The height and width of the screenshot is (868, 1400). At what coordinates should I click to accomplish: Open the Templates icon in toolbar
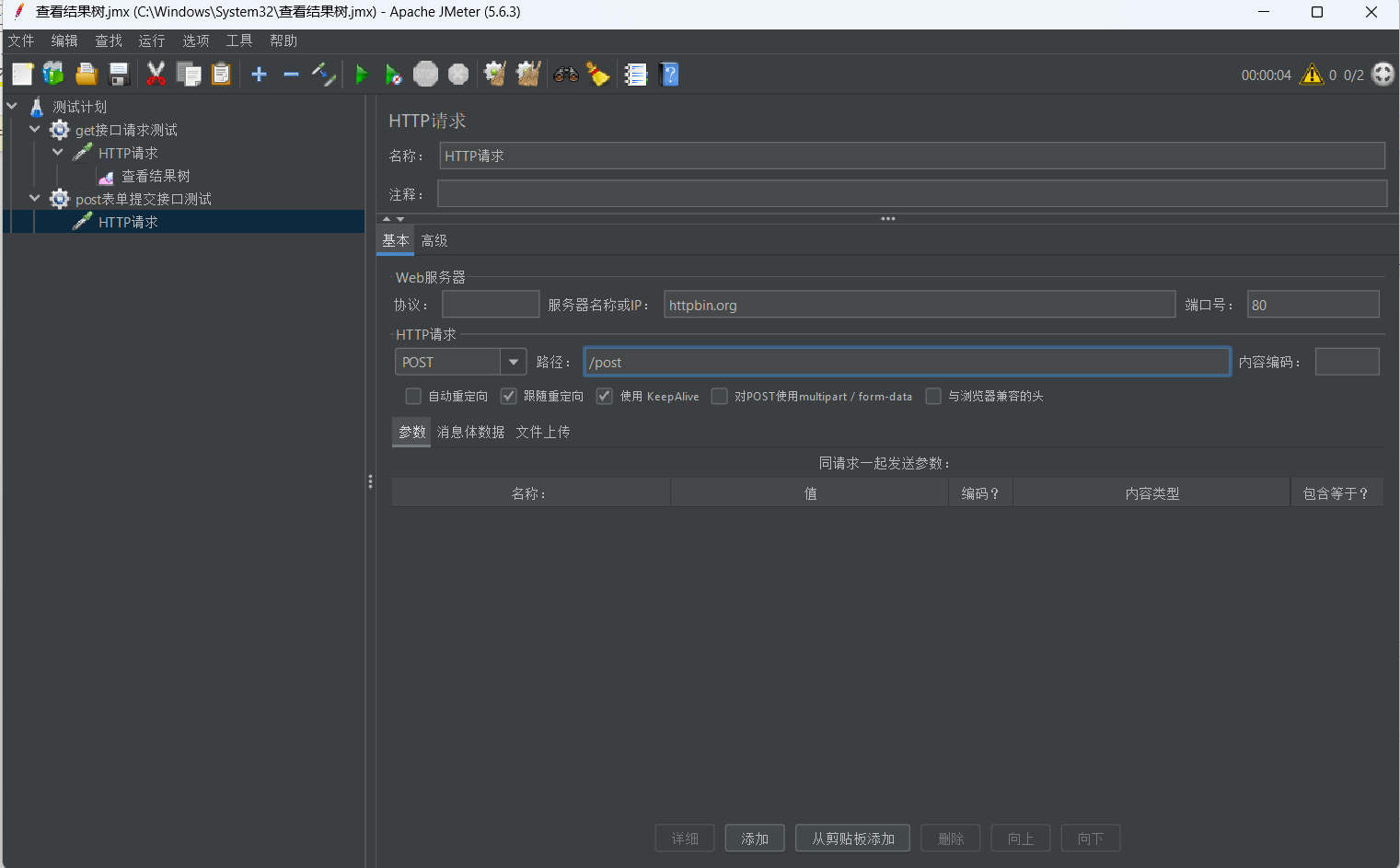click(x=54, y=75)
